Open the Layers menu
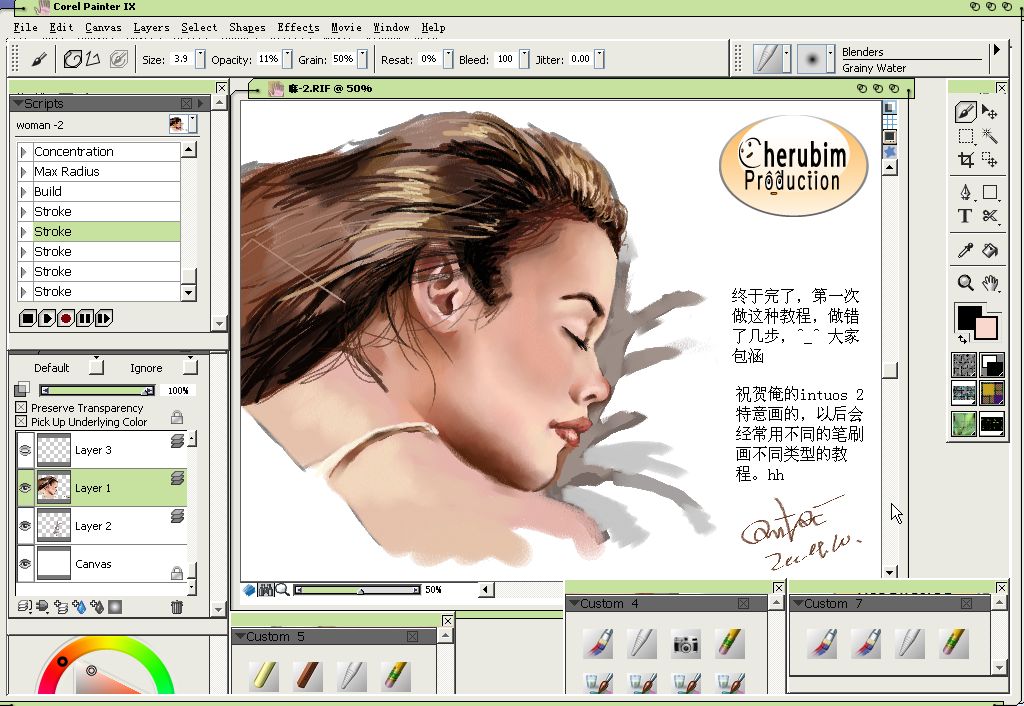The width and height of the screenshot is (1024, 706). [x=152, y=27]
